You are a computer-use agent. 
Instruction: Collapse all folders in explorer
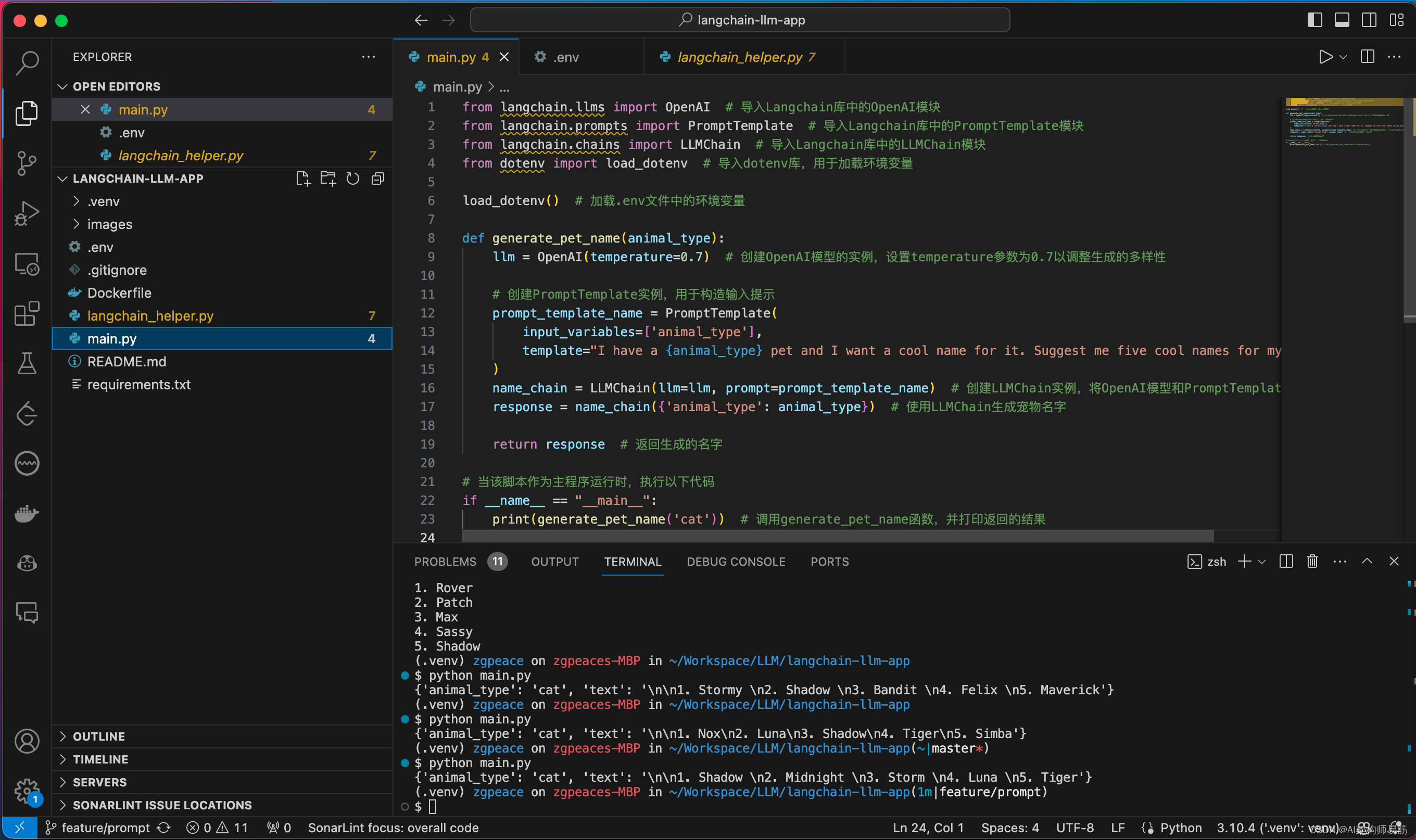point(377,179)
